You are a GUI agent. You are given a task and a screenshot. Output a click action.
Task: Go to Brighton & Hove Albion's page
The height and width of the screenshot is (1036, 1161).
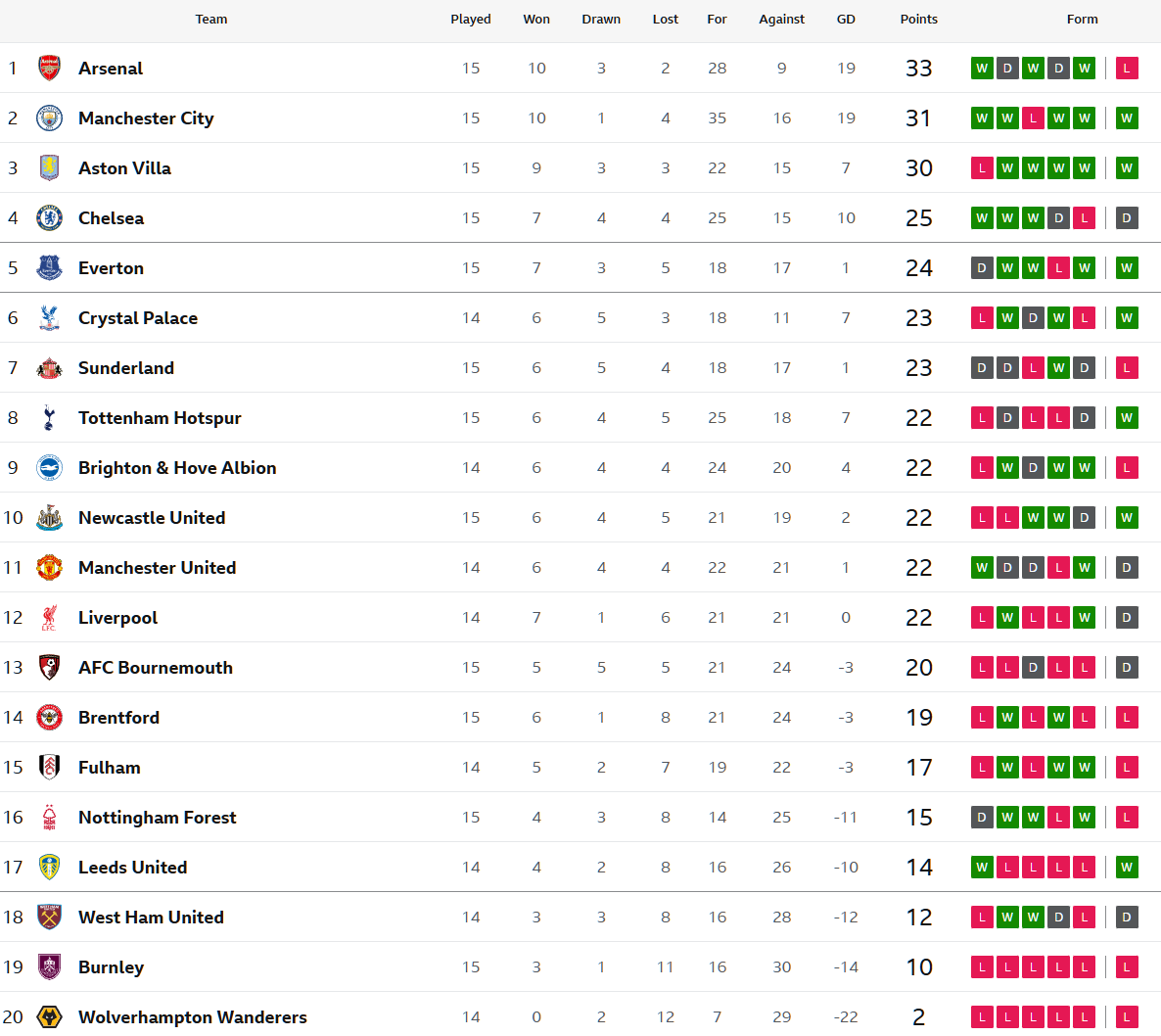(177, 467)
